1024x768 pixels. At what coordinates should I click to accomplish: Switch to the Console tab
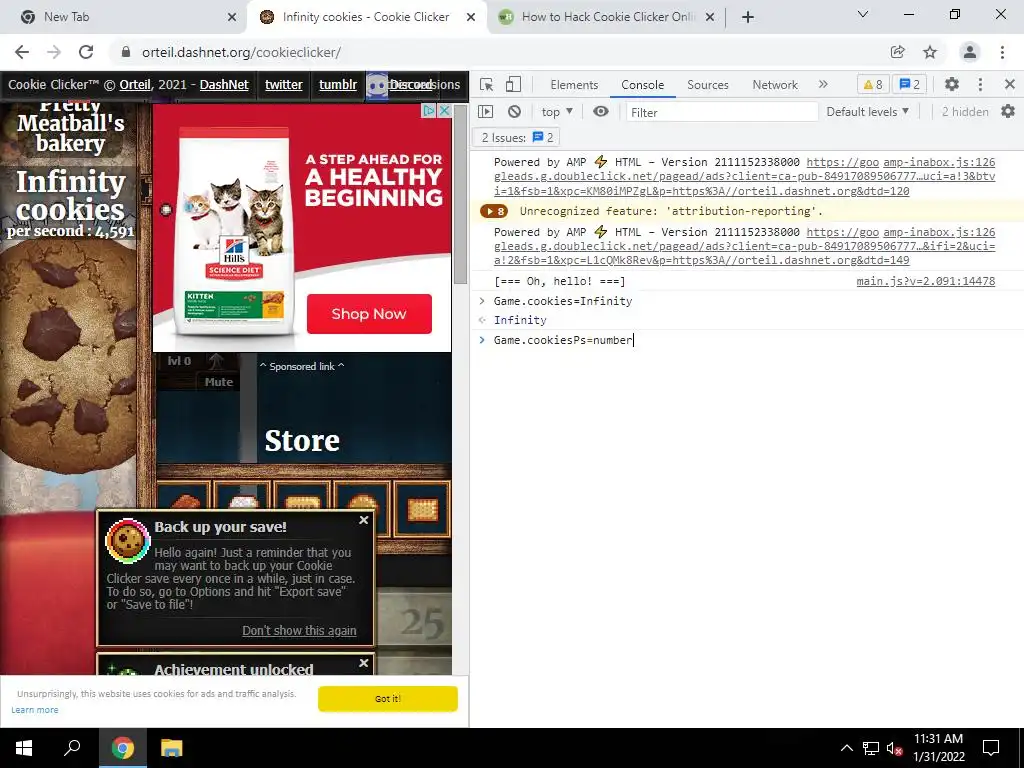tap(643, 85)
